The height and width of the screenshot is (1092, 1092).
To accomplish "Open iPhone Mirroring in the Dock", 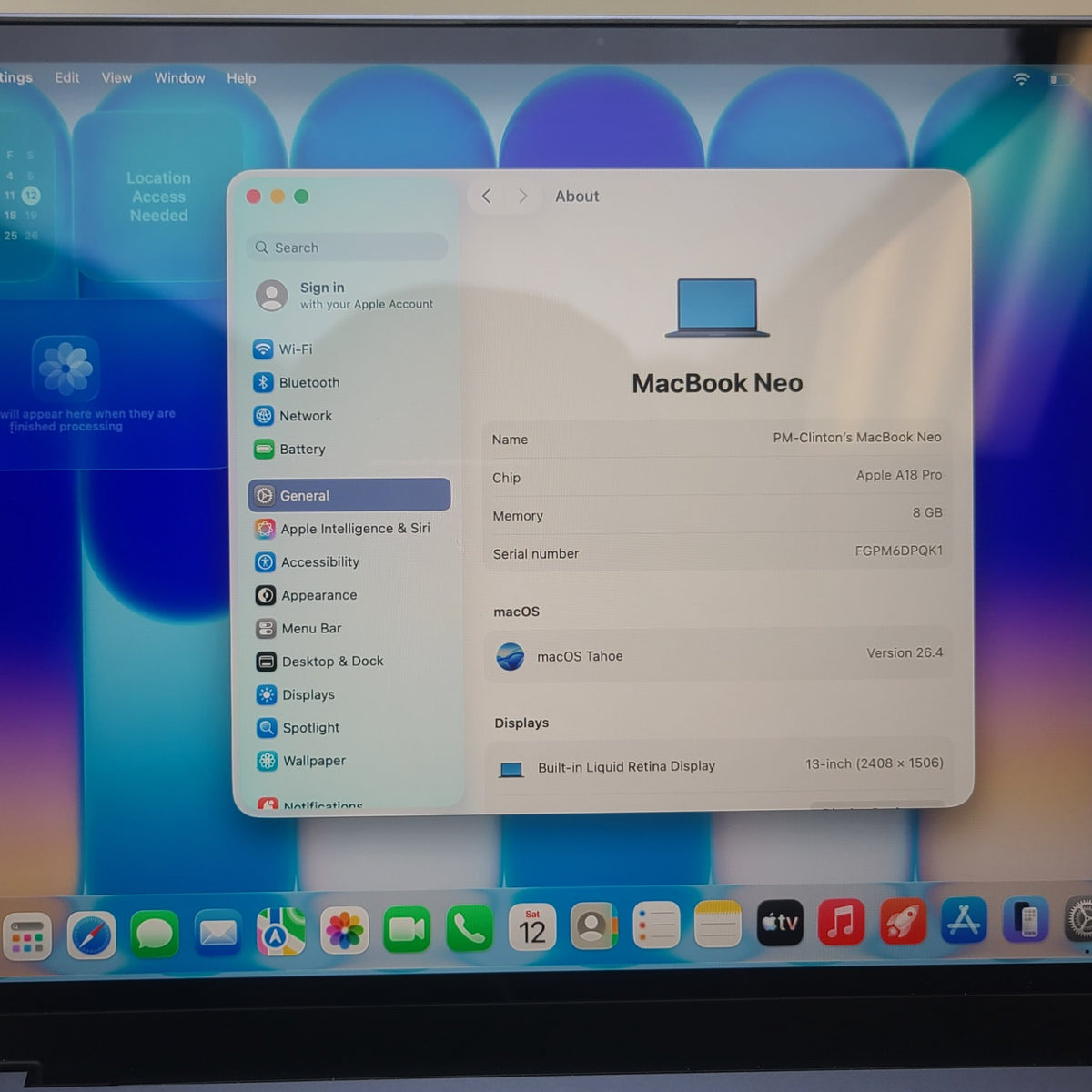I will [1026, 920].
